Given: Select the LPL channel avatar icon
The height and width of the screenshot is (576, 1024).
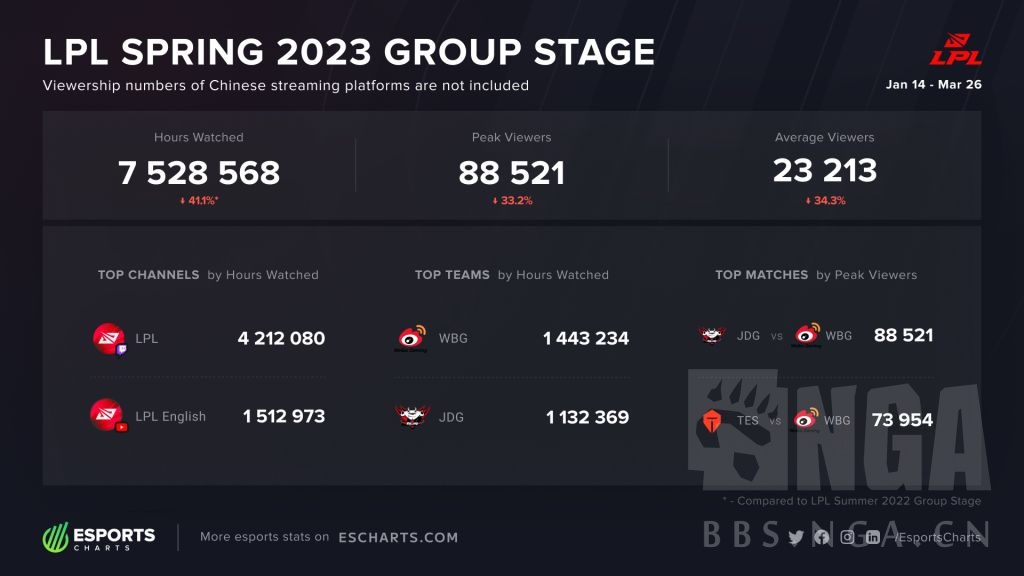Looking at the screenshot, I should pyautogui.click(x=107, y=338).
